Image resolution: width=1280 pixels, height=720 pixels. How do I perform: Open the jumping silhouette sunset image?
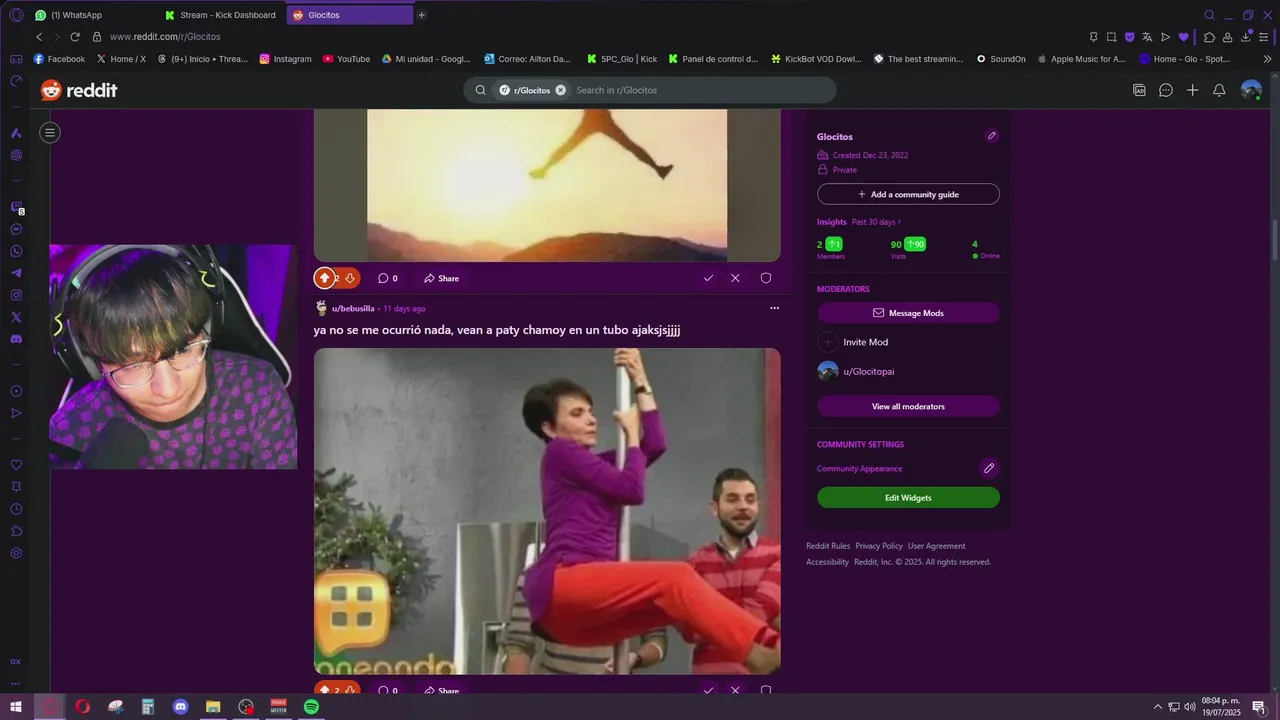point(547,185)
